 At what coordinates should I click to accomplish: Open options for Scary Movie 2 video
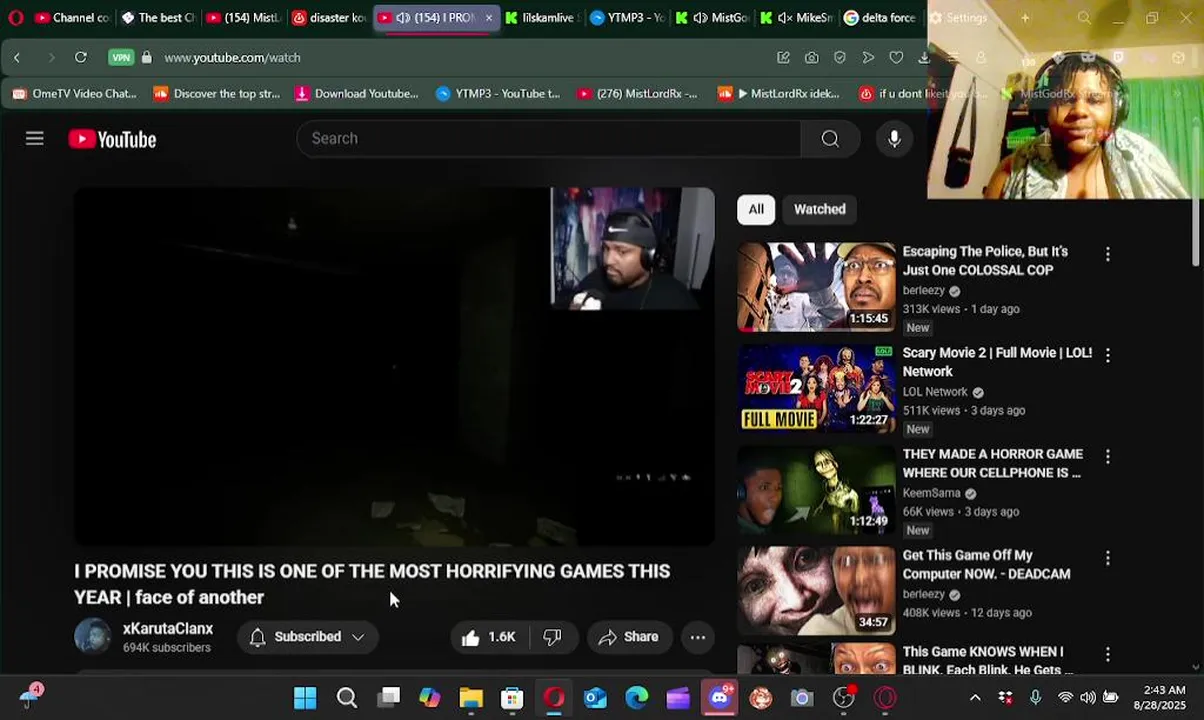pos(1107,355)
